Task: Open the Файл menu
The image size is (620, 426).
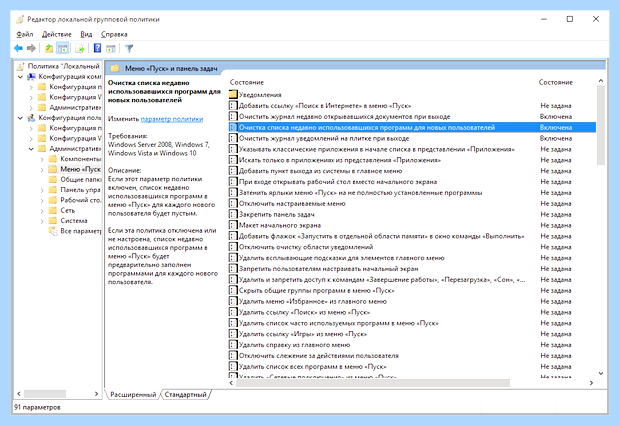Action: [x=25, y=34]
